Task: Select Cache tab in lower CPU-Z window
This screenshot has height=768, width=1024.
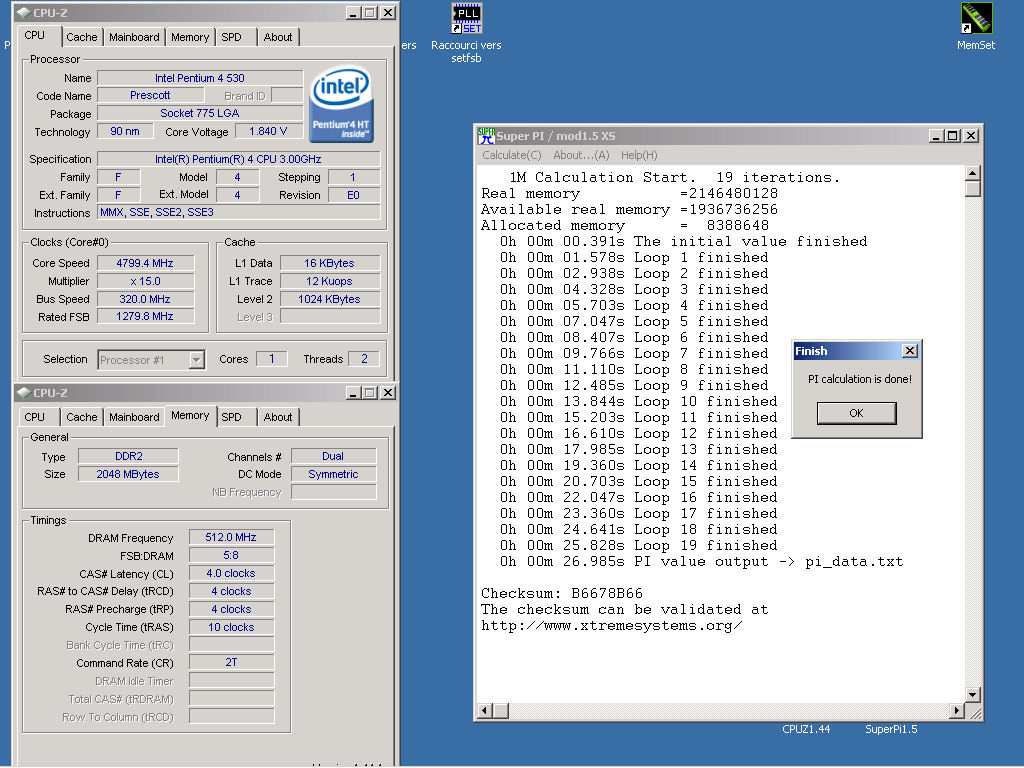Action: (82, 417)
